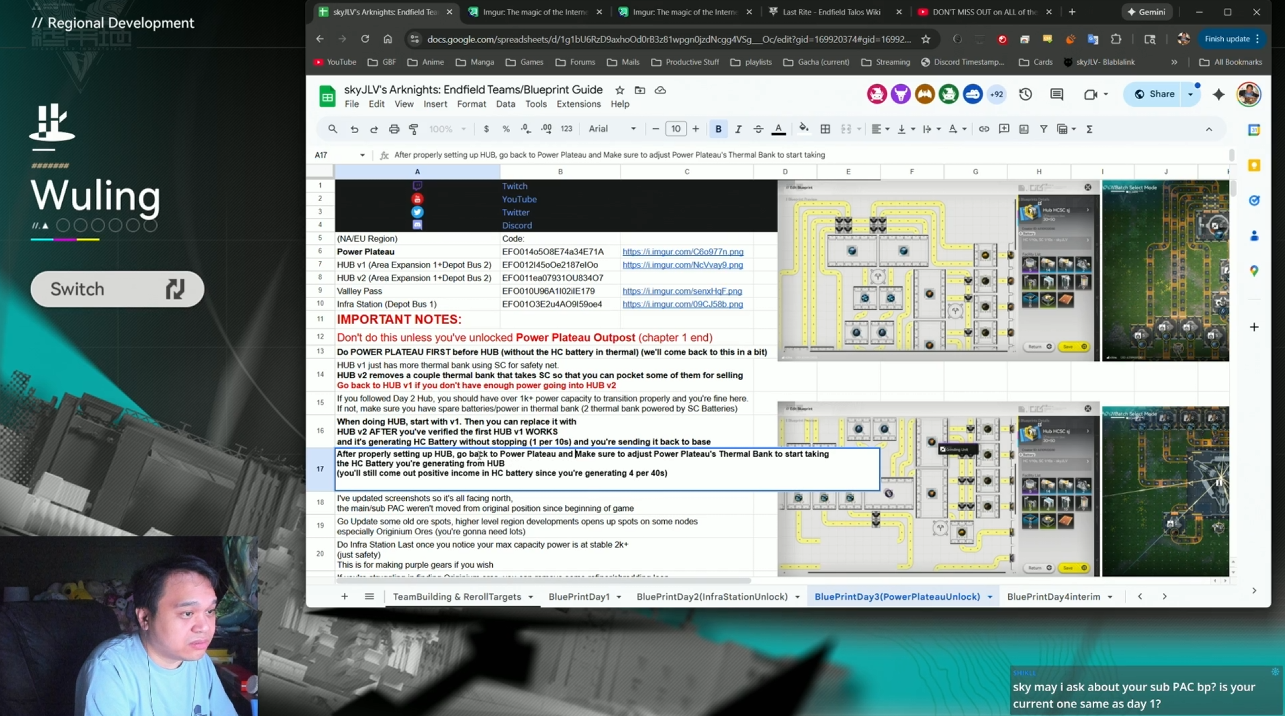
Task: Open the Arial font dropdown
Action: (612, 129)
